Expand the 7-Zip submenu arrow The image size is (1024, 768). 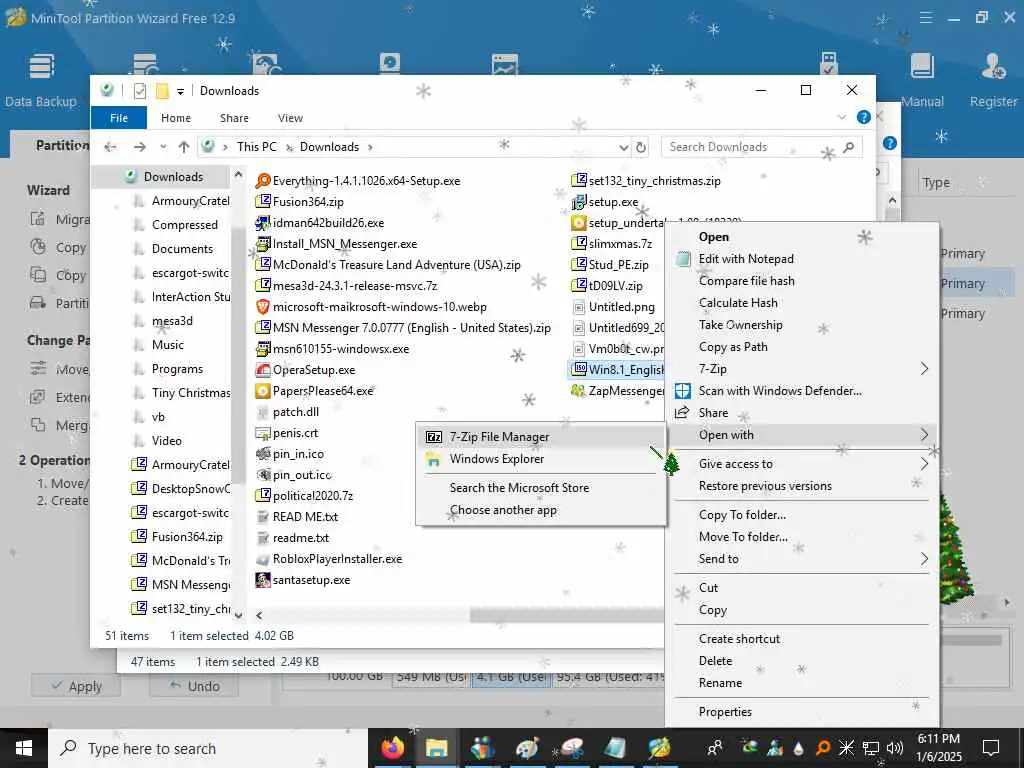pyautogui.click(x=924, y=369)
